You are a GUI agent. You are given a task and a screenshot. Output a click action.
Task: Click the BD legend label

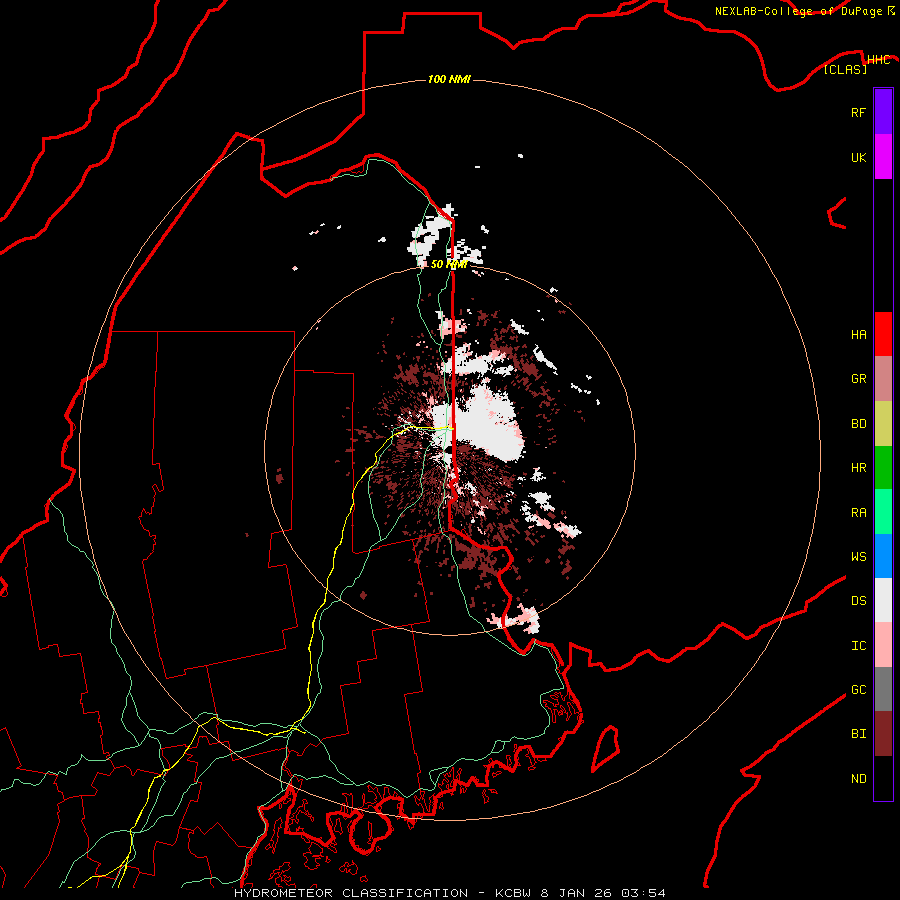858,424
